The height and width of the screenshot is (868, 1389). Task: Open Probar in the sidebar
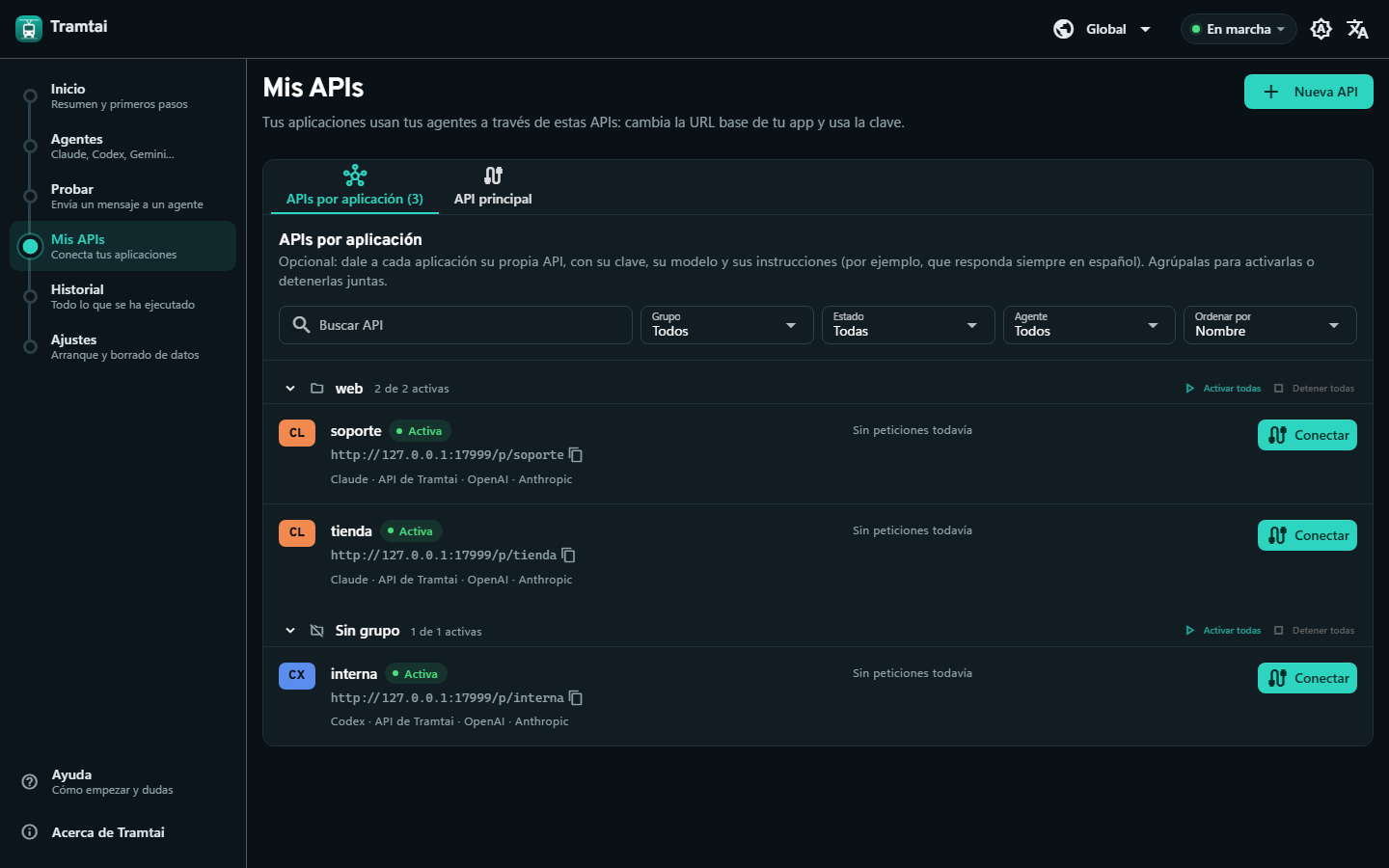123,196
